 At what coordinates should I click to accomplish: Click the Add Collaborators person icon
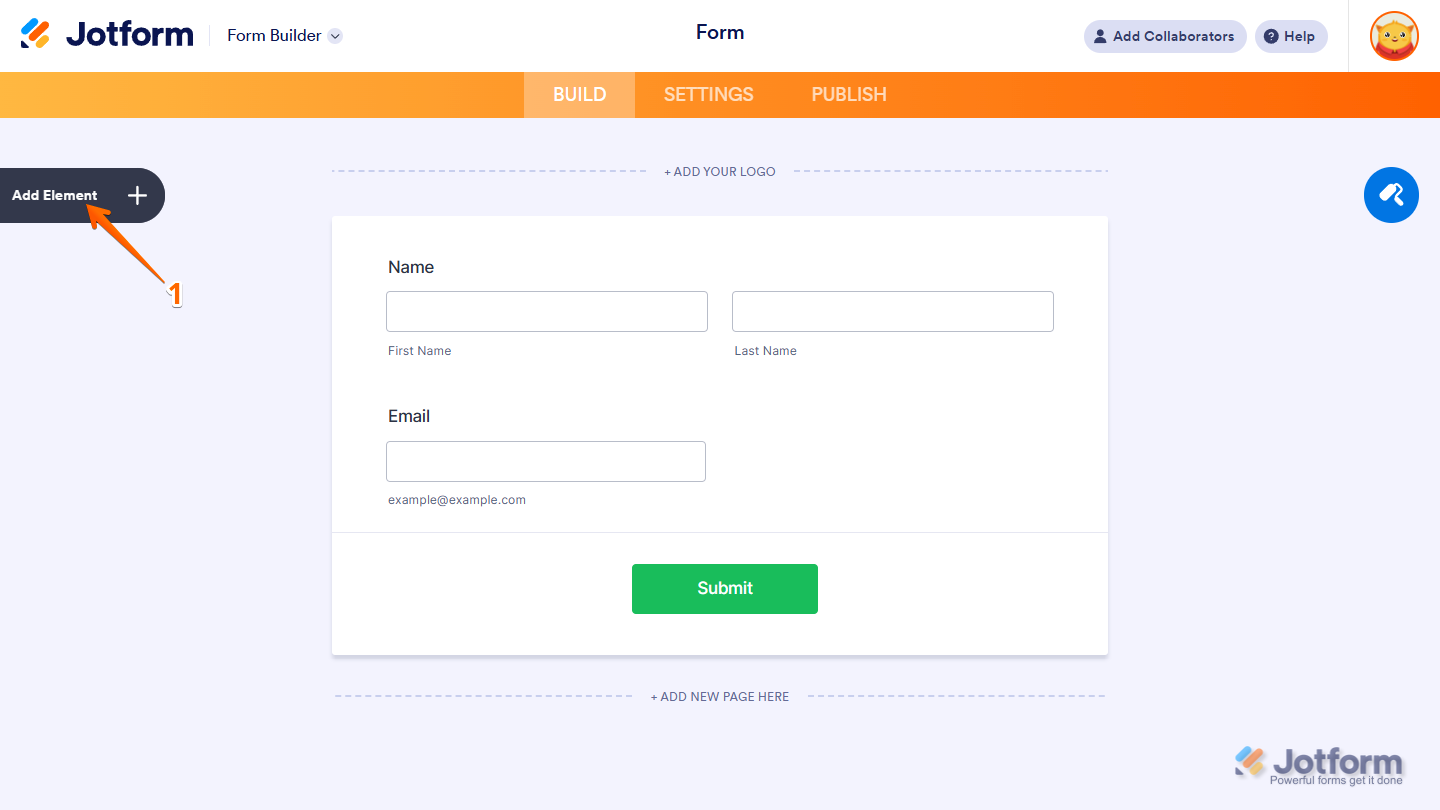1099,36
